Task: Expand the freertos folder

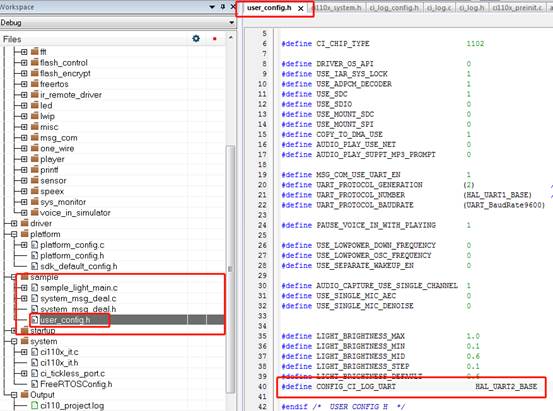Action: click(24, 84)
